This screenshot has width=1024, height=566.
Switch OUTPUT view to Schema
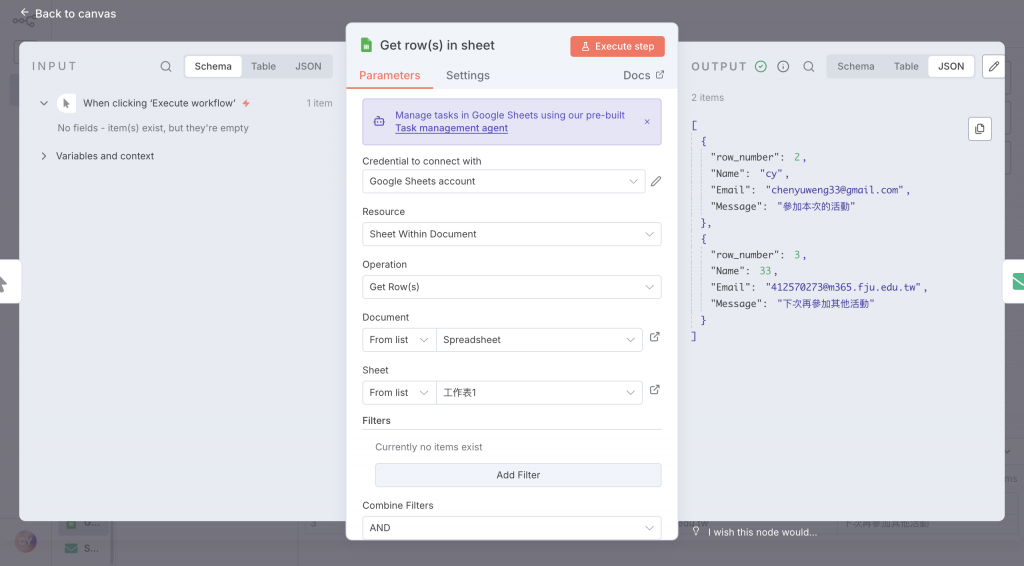pos(856,67)
